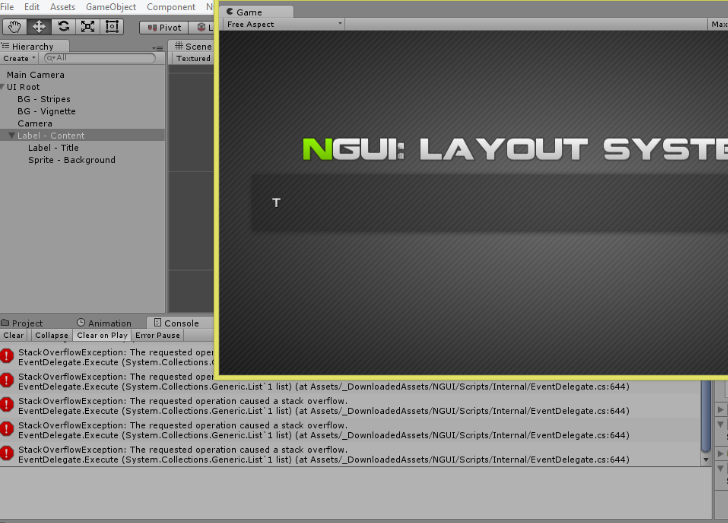Select the third StackOverflowException console entry
The height and width of the screenshot is (523, 728).
pos(351,406)
